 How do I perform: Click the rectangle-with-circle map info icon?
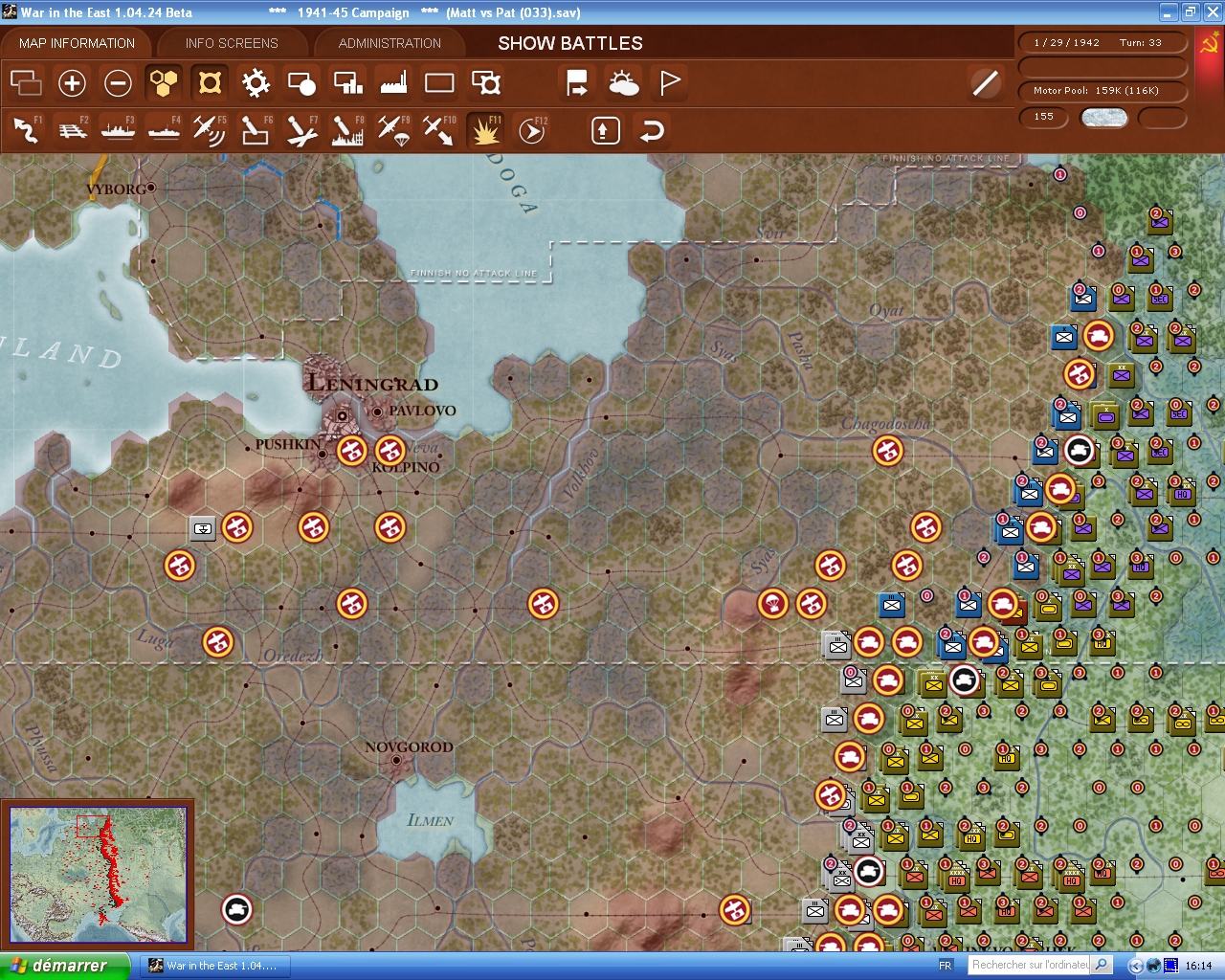301,83
